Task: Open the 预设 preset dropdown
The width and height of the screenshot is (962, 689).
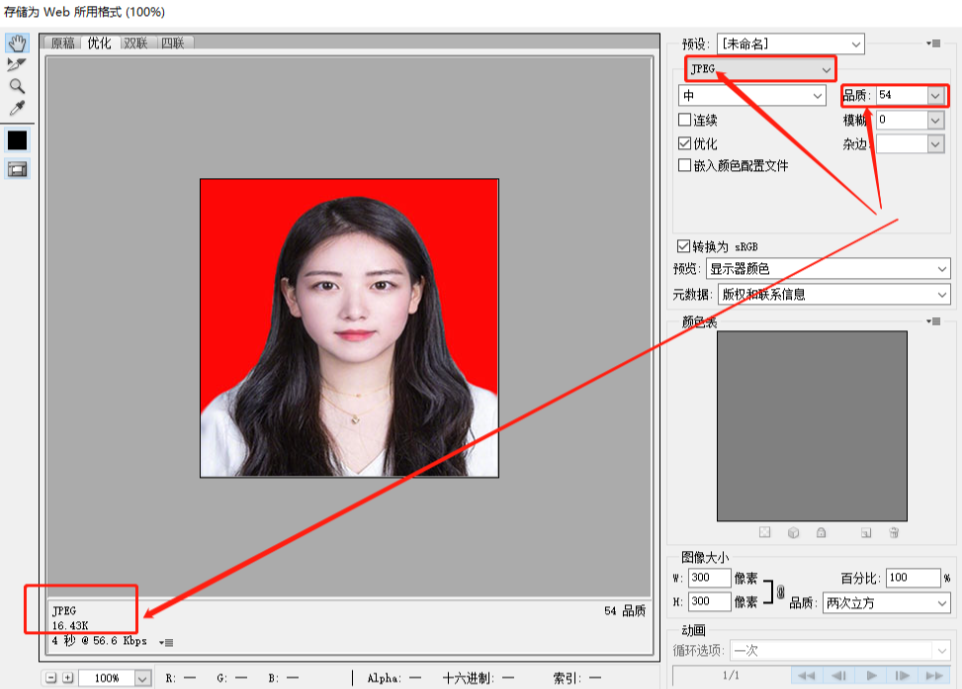Action: click(x=855, y=44)
